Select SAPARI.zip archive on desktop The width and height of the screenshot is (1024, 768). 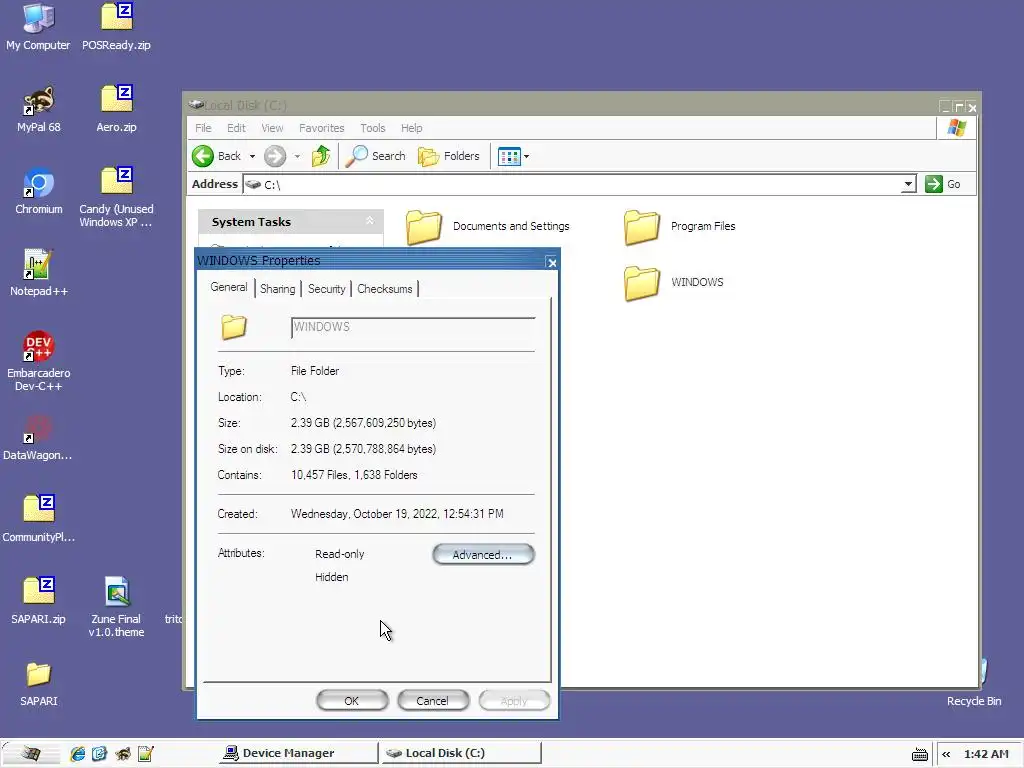click(39, 601)
